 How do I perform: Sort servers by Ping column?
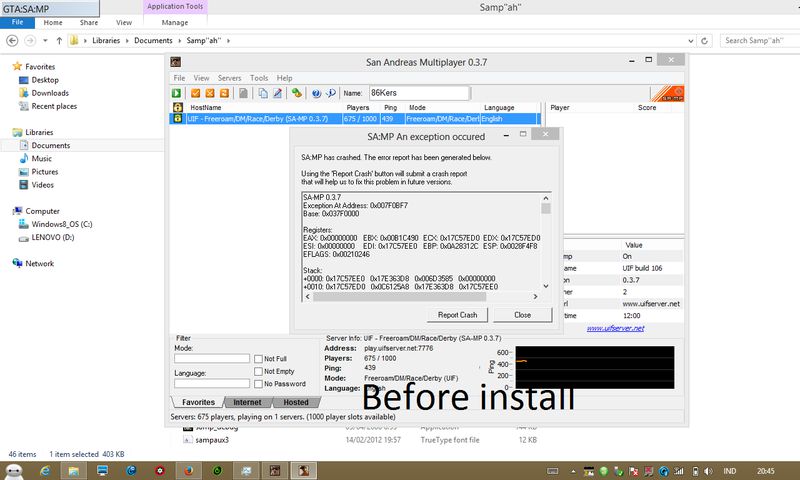tap(390, 108)
